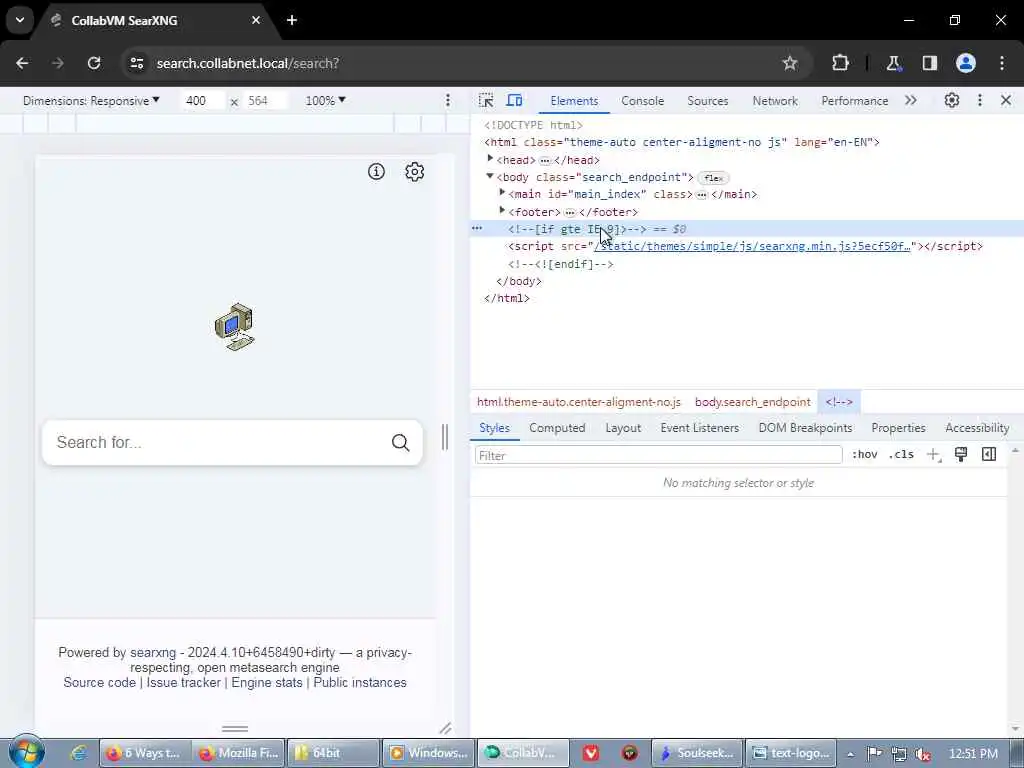1024x768 pixels.
Task: Toggle the computed styles sidebar icon
Action: point(989,455)
